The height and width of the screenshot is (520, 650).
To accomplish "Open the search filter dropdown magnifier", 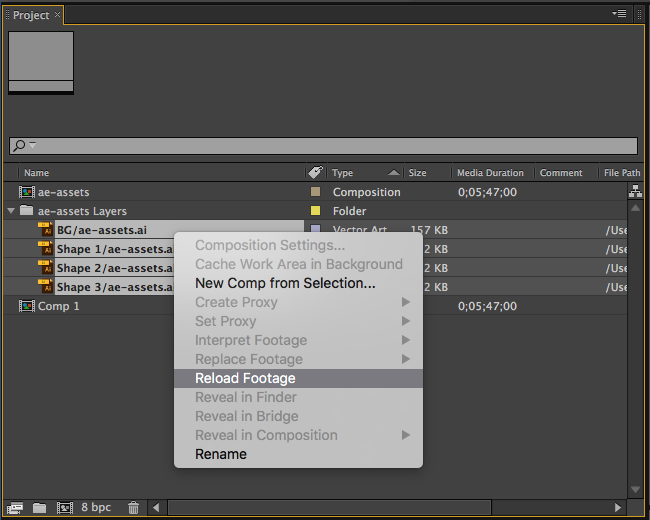I will 23,146.
